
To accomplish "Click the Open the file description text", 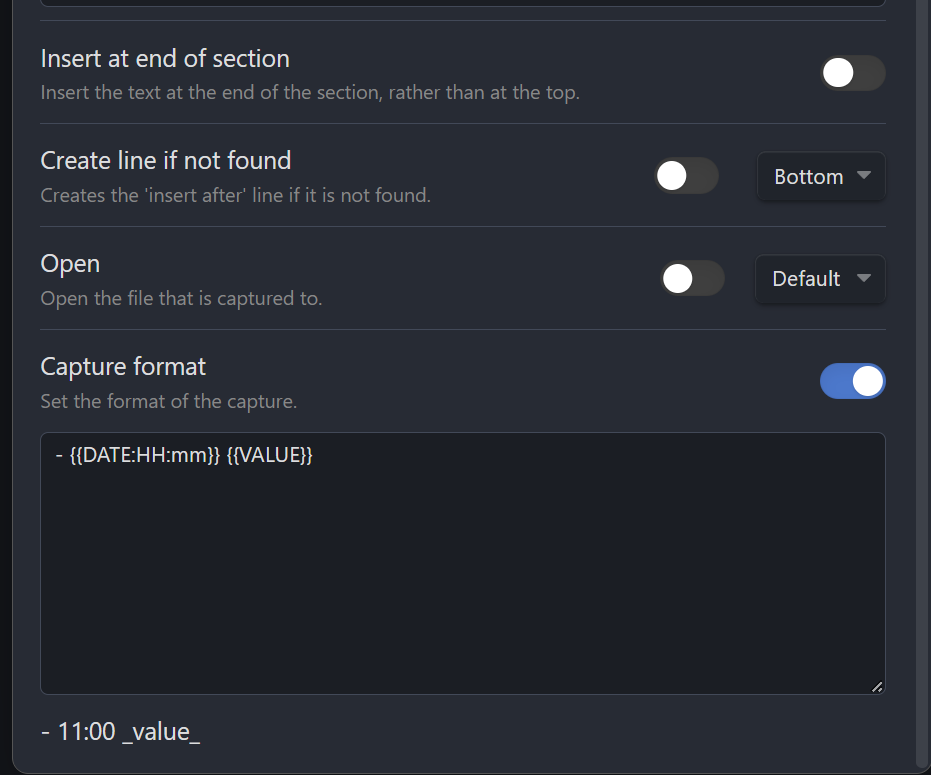I will tap(181, 297).
